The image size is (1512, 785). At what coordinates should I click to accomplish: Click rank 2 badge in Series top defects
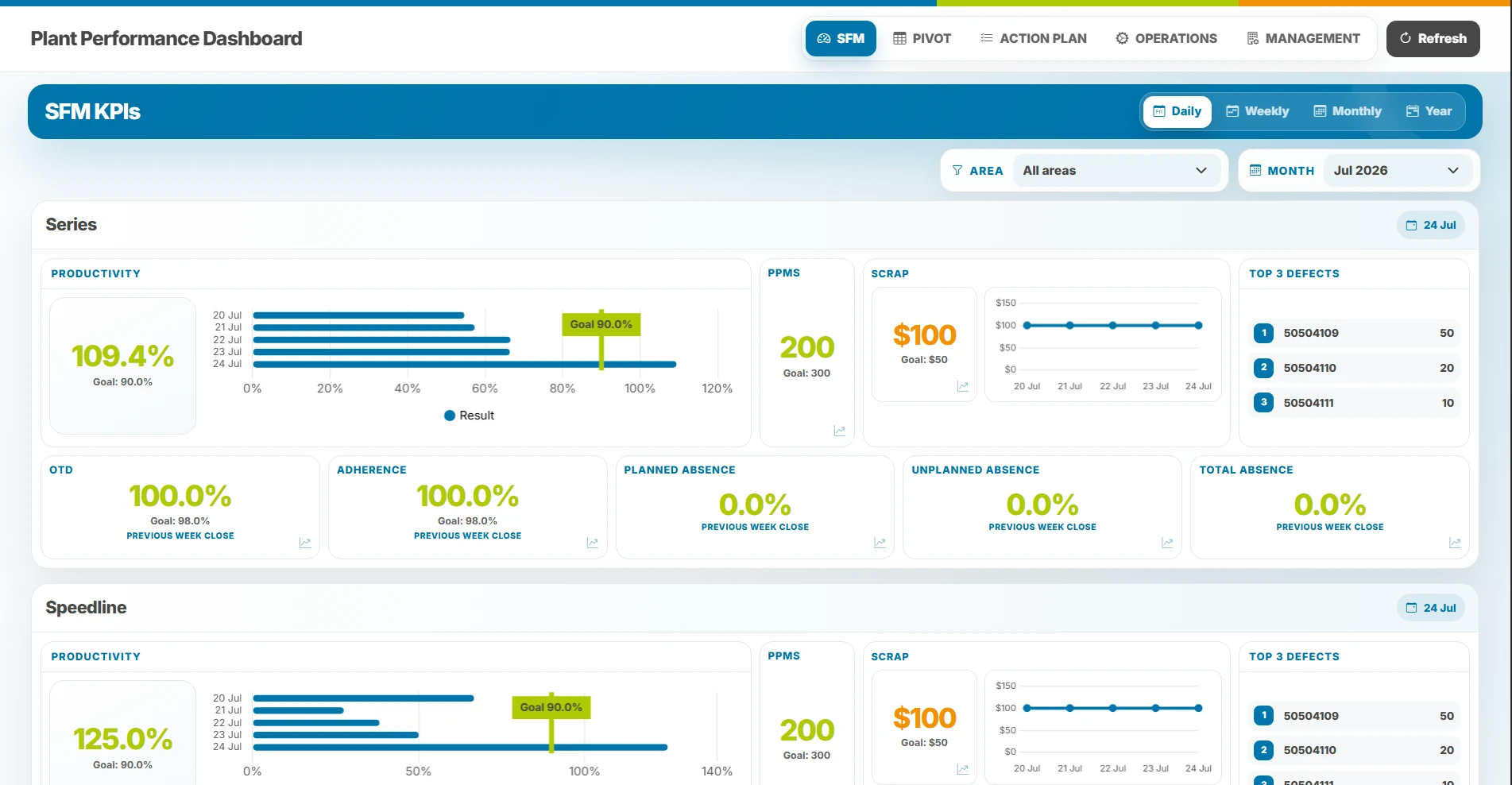tap(1263, 367)
